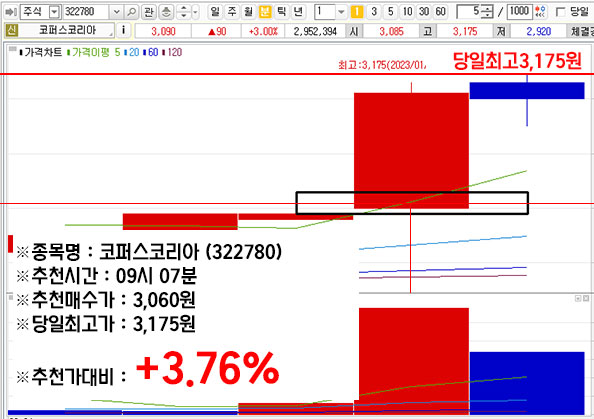
Task: Toggle the 분 minute chart button
Action: point(265,12)
